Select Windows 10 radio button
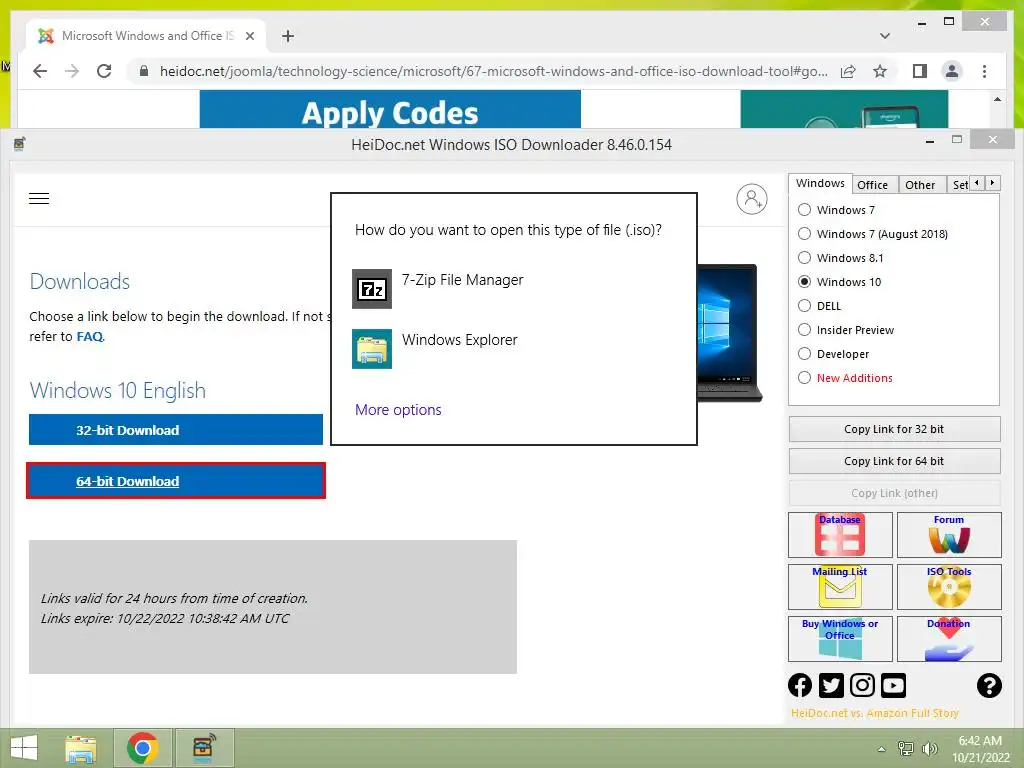The height and width of the screenshot is (768, 1024). coord(805,281)
